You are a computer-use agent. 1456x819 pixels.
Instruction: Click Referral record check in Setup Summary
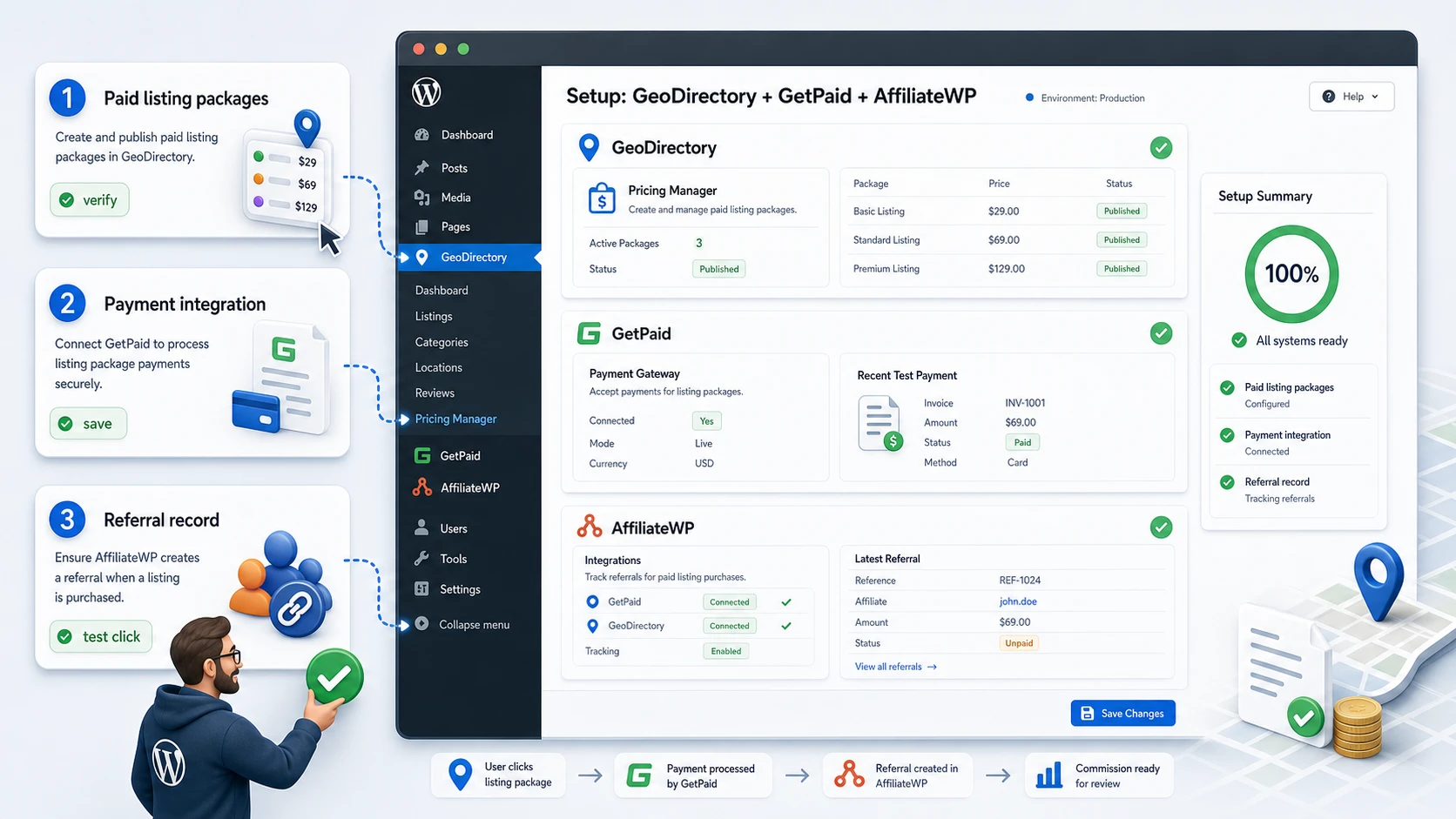[x=1227, y=482]
